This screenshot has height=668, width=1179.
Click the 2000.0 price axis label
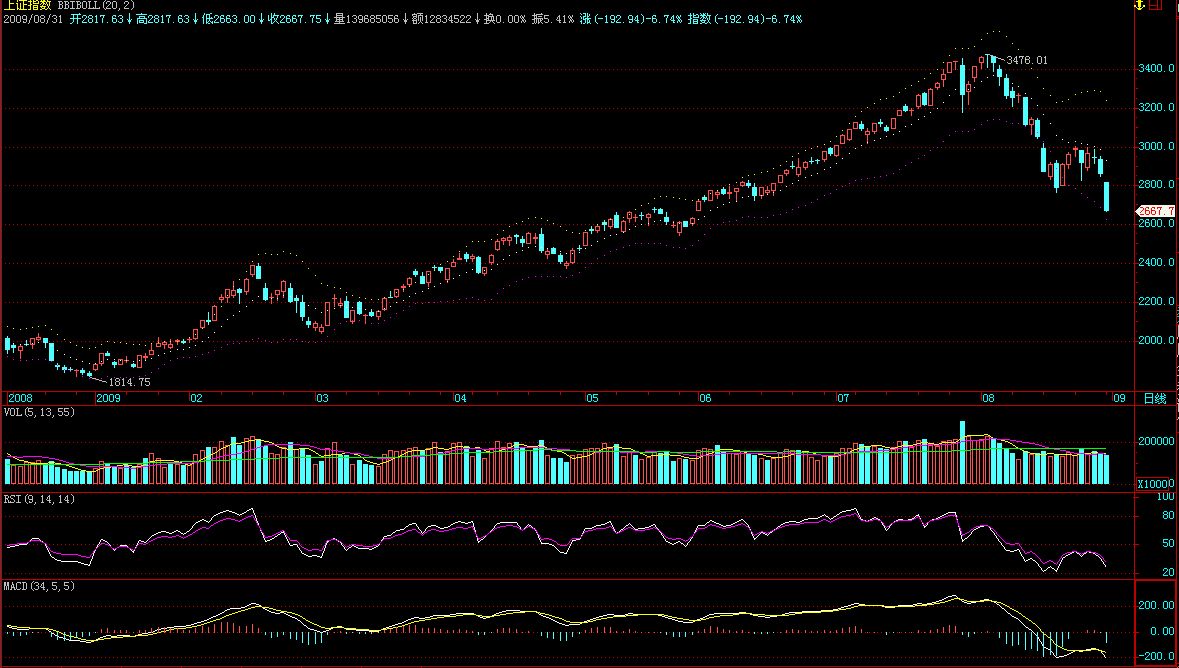(1156, 341)
